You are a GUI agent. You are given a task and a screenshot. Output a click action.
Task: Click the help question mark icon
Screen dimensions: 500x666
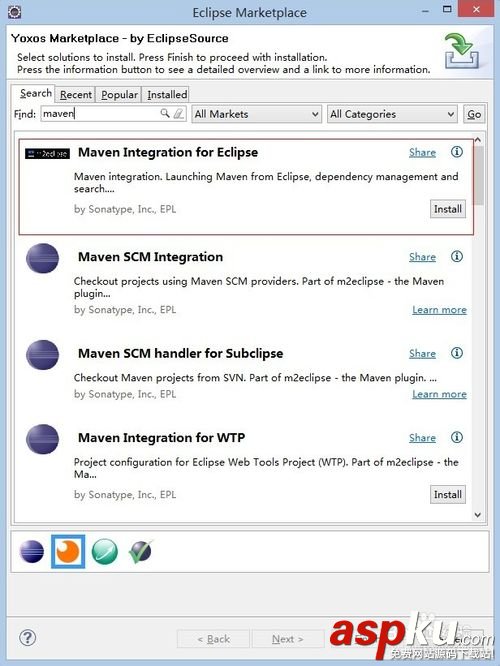tap(28, 638)
